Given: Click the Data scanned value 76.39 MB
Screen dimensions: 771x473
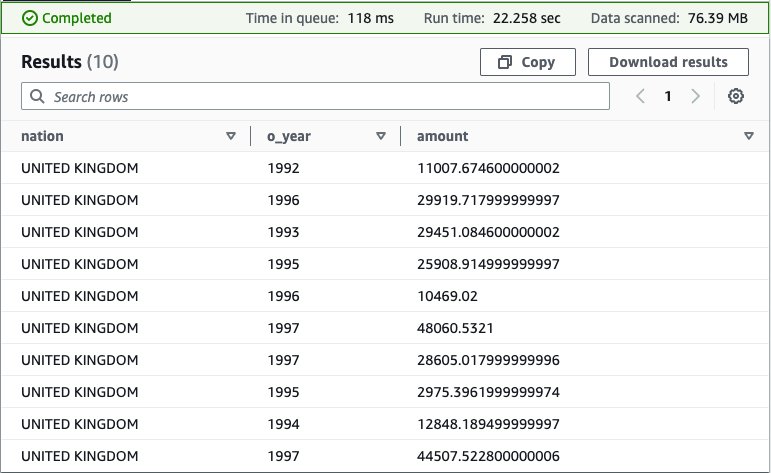Looking at the screenshot, I should [717, 18].
